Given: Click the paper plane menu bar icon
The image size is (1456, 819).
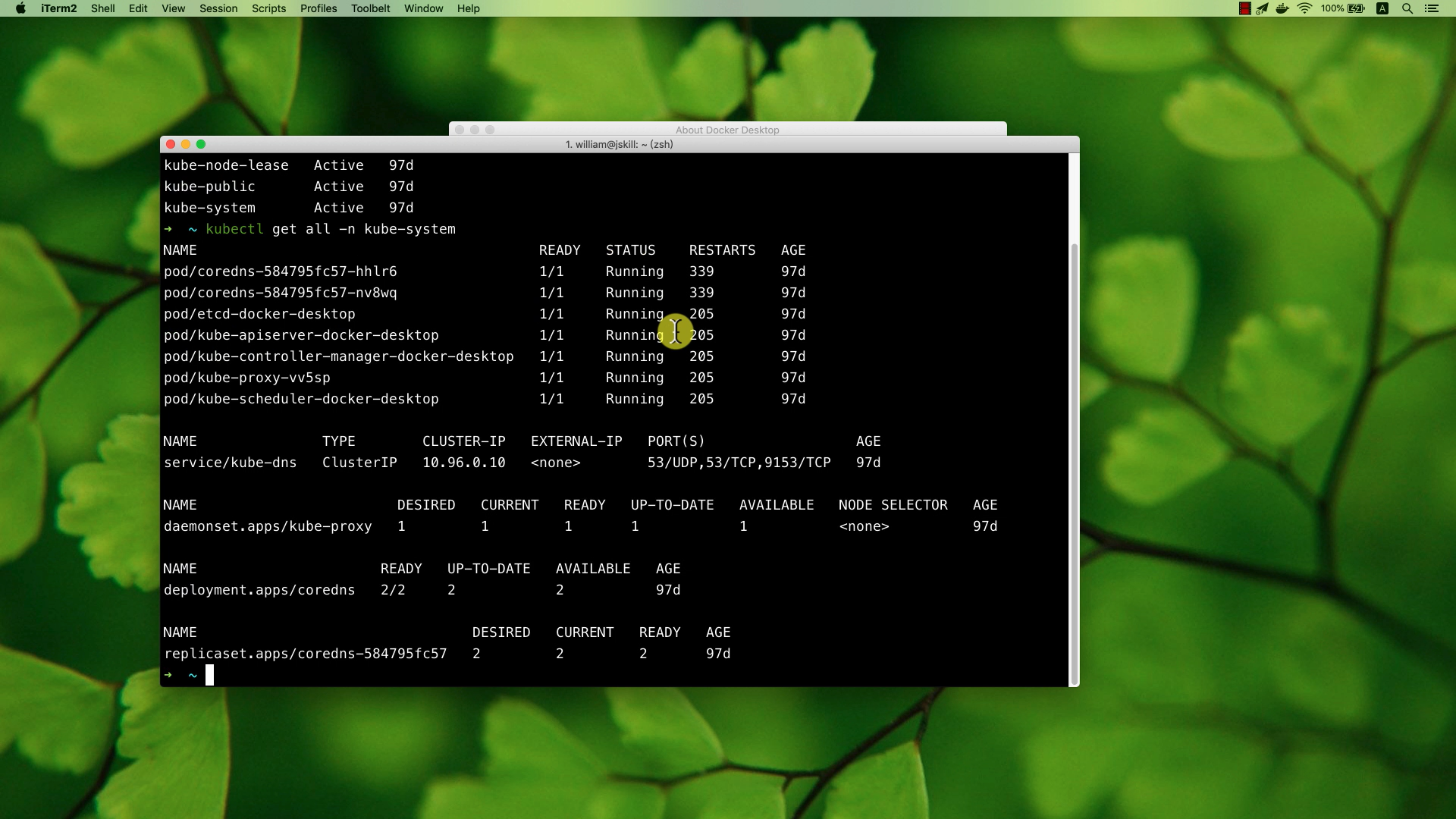Looking at the screenshot, I should click(1263, 8).
